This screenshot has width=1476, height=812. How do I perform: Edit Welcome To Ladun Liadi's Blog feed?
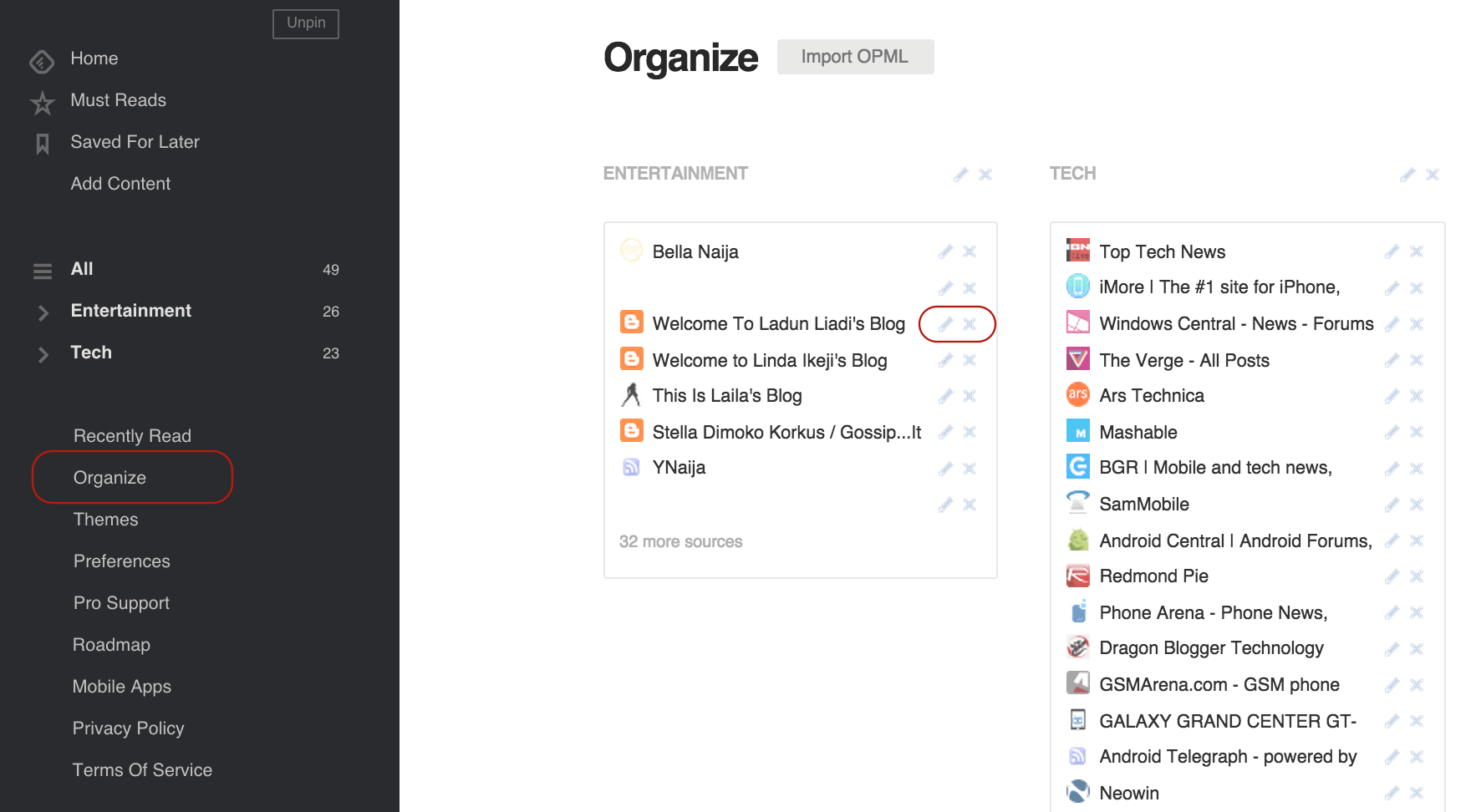pyautogui.click(x=945, y=324)
